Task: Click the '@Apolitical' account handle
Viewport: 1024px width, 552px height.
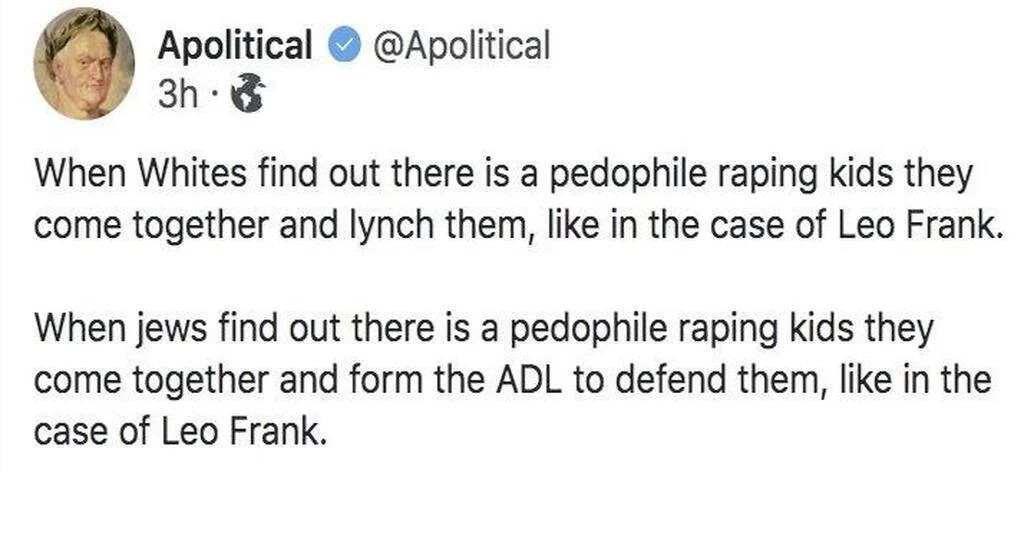Action: [460, 46]
